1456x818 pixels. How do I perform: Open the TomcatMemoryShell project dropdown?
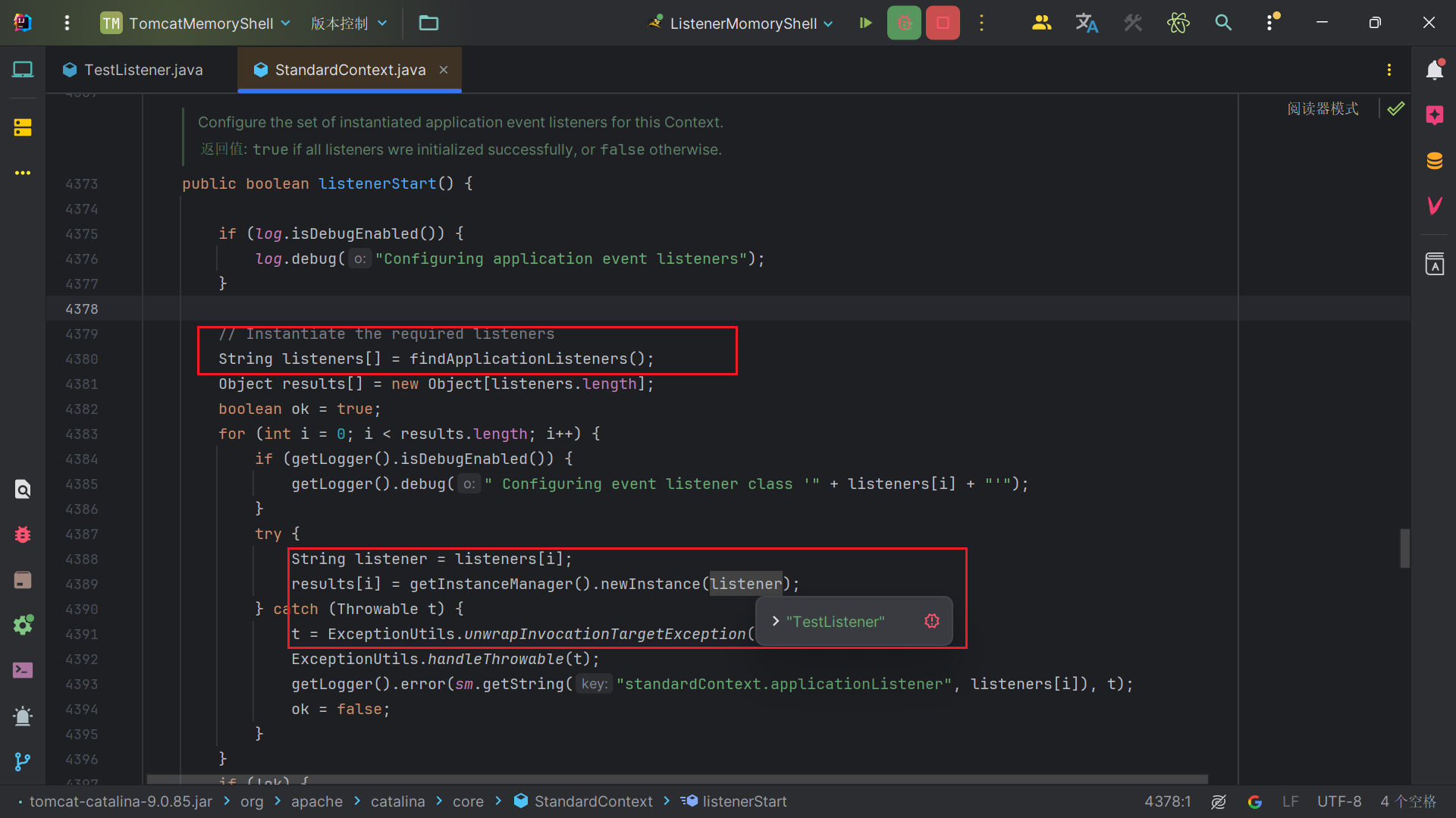click(x=196, y=23)
